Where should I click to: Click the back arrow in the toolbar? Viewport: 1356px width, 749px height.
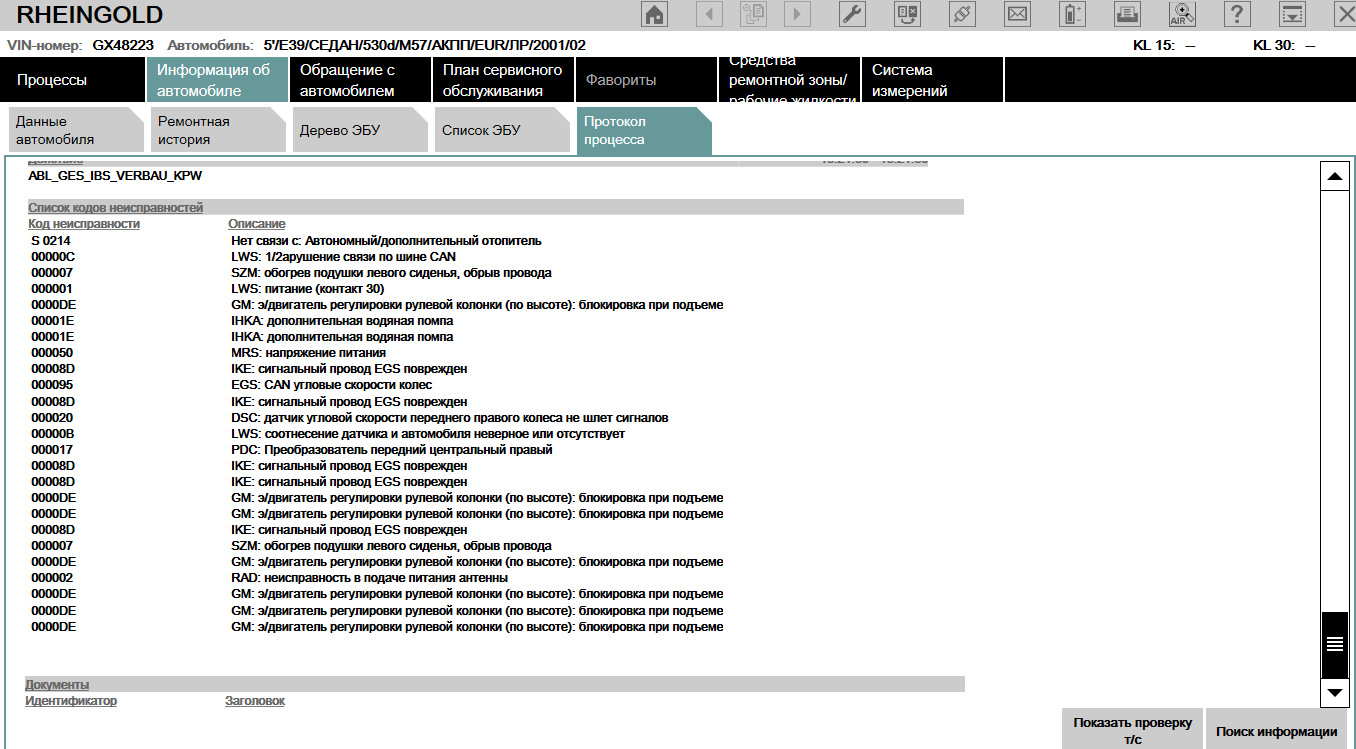tap(709, 14)
